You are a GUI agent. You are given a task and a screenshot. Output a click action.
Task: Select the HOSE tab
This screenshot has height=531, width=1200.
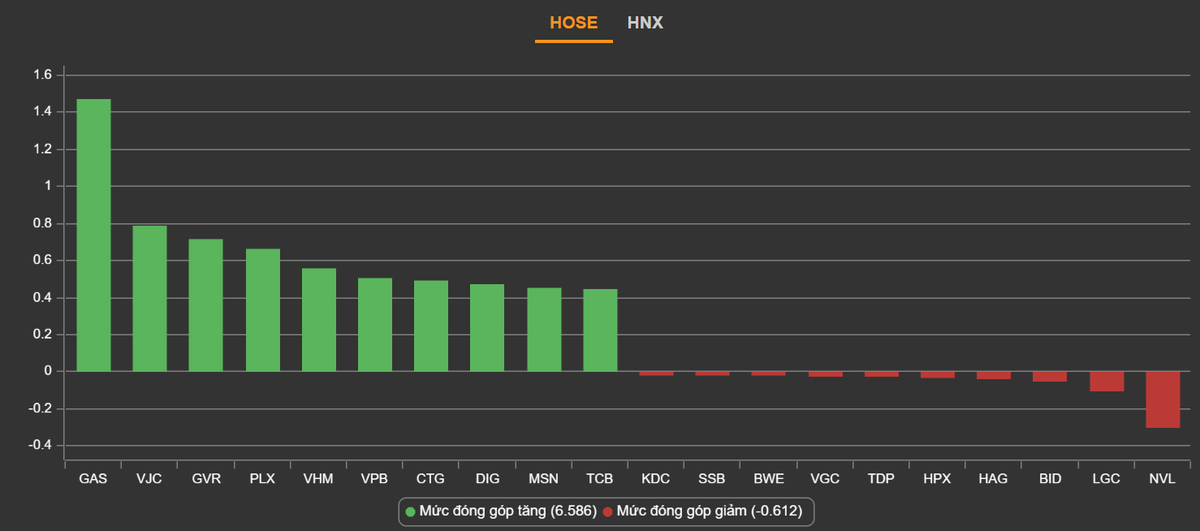tap(573, 23)
